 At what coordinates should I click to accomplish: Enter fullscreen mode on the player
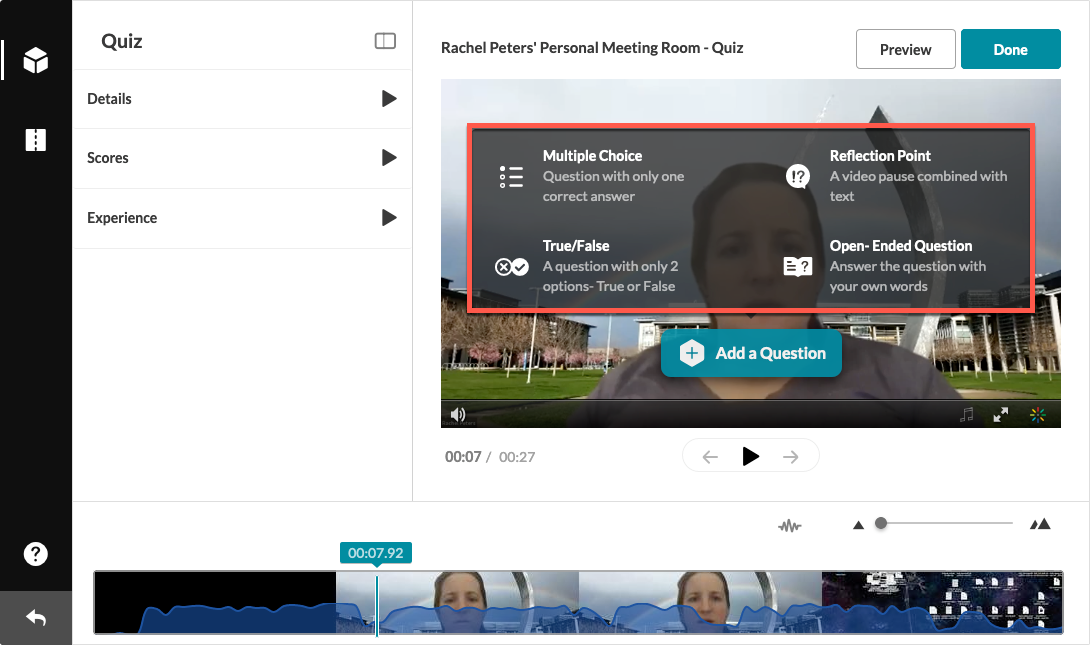(x=1000, y=414)
